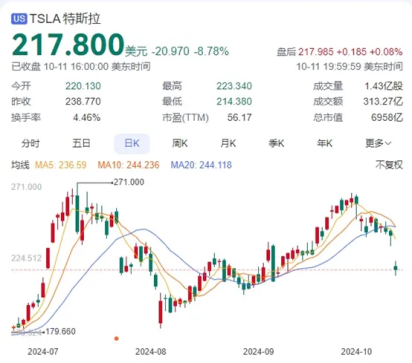The width and height of the screenshot is (412, 363).
Task: Click the US market badge icon
Action: pyautogui.click(x=19, y=18)
